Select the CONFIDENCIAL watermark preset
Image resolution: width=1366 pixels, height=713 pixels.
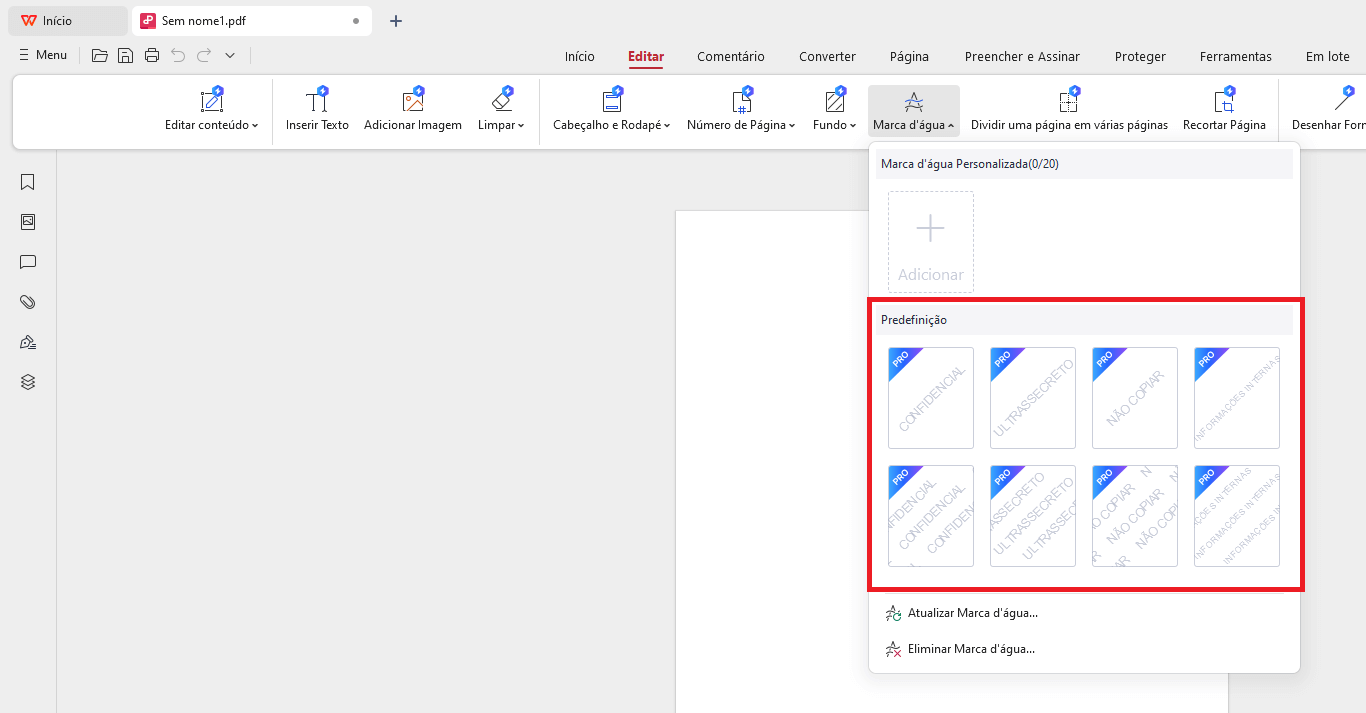[x=930, y=398]
